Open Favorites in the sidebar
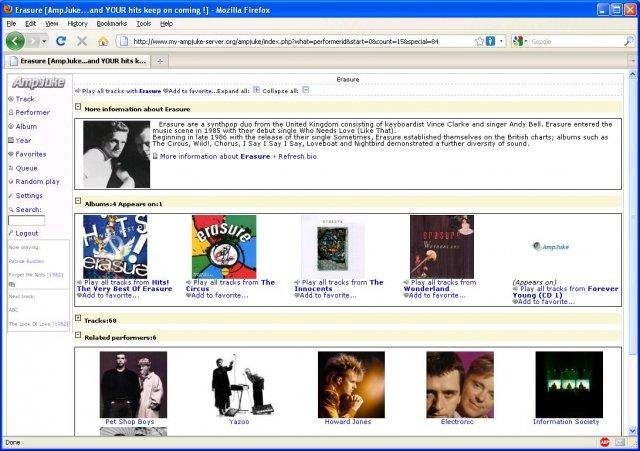 click(x=31, y=154)
